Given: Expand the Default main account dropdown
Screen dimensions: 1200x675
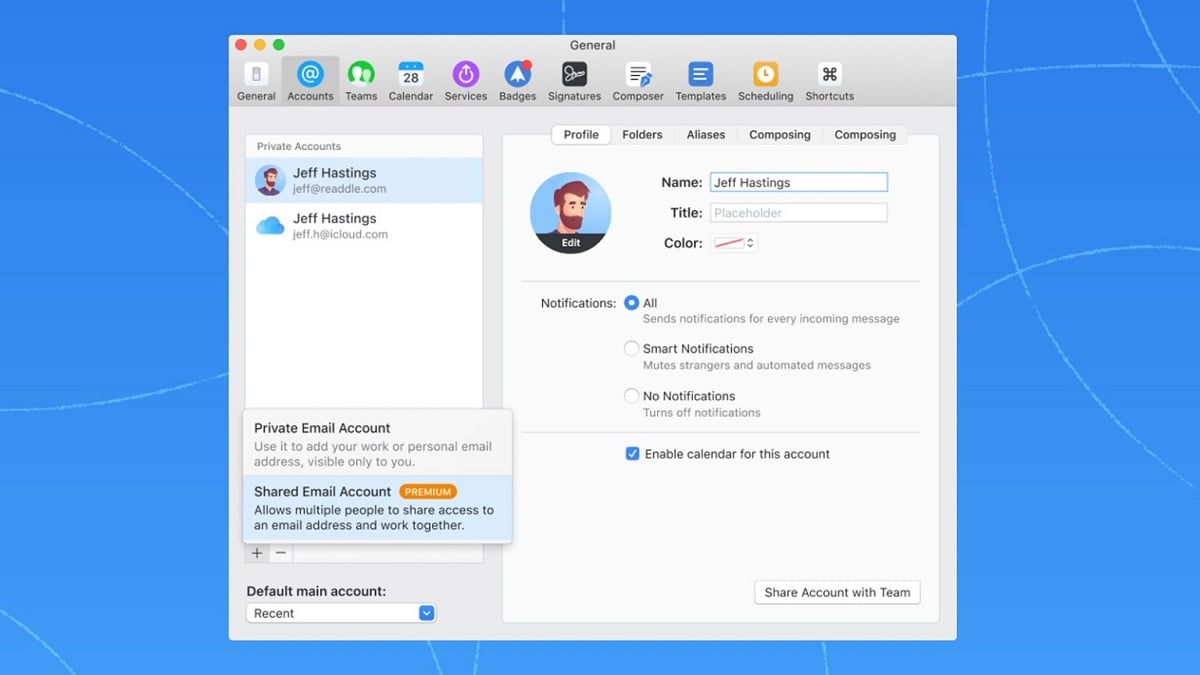Looking at the screenshot, I should [341, 613].
